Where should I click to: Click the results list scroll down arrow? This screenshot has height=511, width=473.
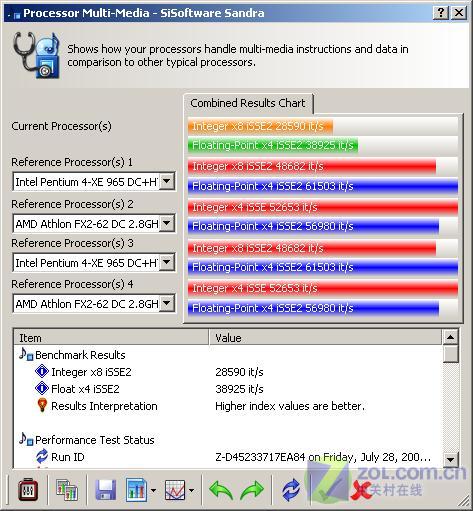450,460
